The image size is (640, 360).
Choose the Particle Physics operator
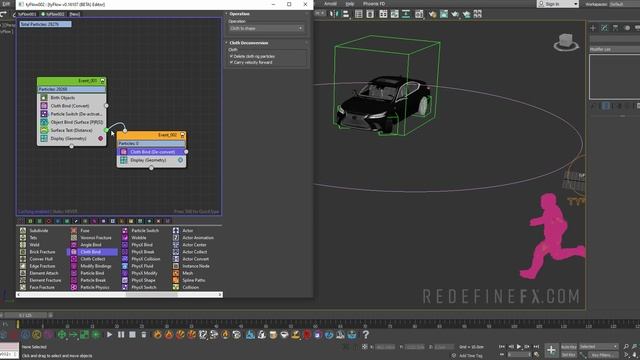coord(95,287)
